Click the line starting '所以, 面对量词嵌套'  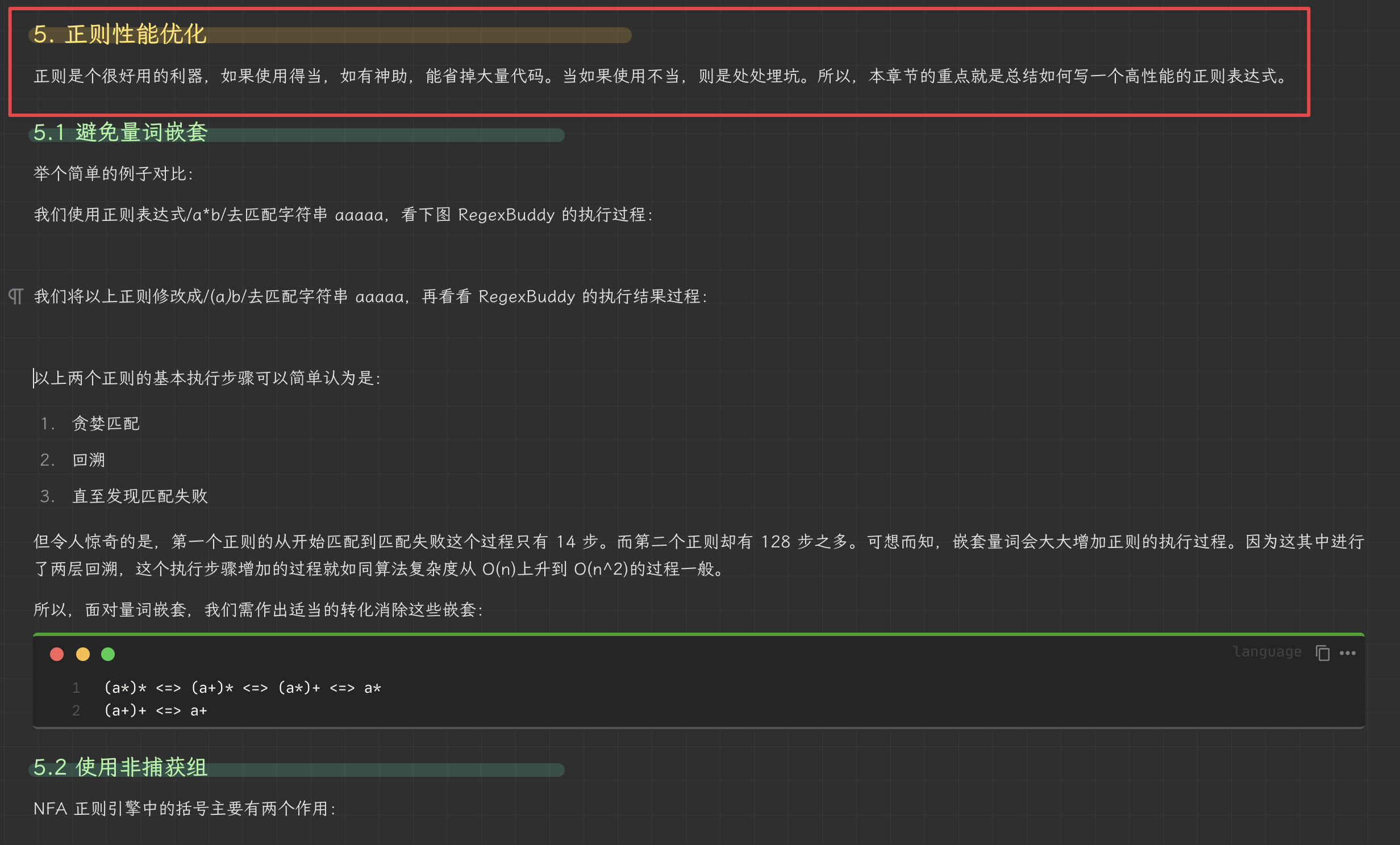pos(259,610)
